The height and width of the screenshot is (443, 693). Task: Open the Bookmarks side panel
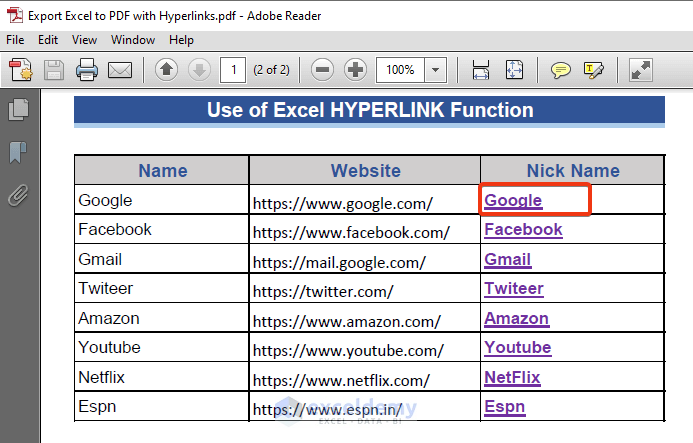coord(18,153)
